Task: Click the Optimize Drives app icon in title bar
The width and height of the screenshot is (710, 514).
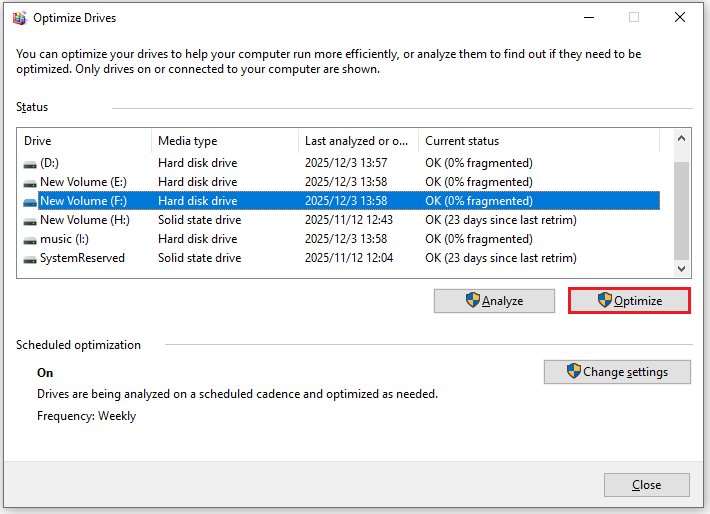Action: coord(19,18)
